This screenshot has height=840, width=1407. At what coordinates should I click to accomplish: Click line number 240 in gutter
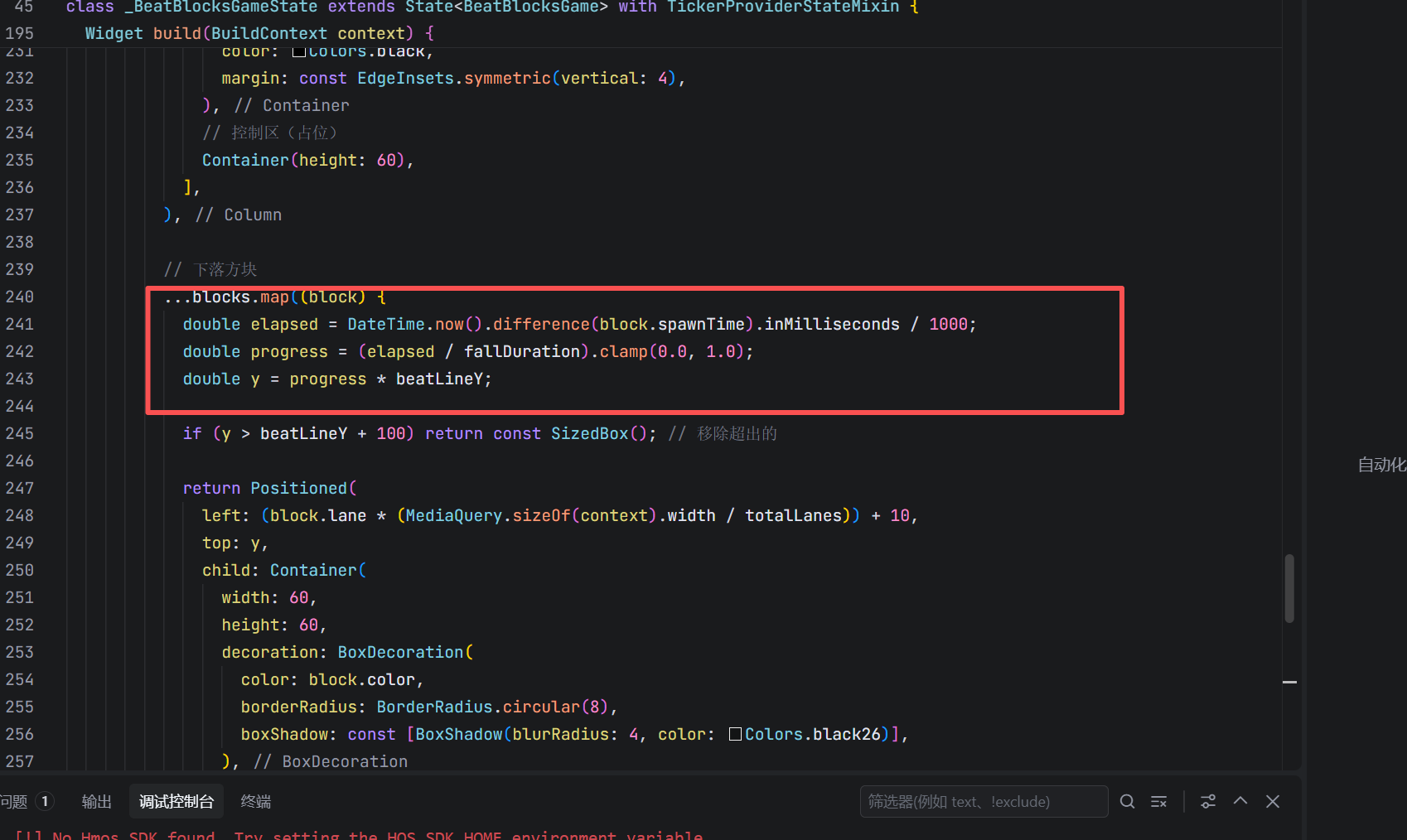[19, 297]
